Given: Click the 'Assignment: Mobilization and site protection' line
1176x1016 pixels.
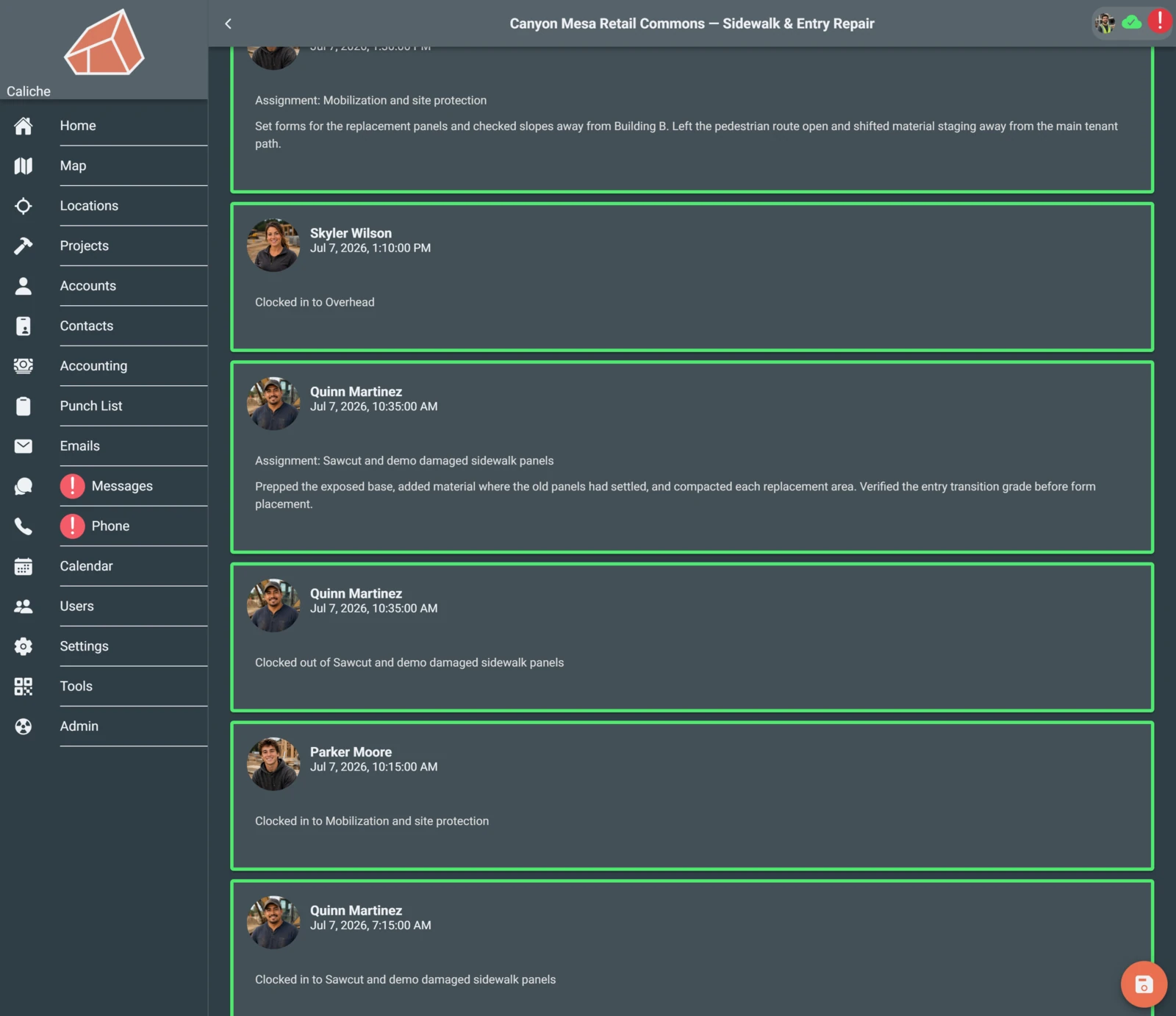Looking at the screenshot, I should click(x=370, y=100).
